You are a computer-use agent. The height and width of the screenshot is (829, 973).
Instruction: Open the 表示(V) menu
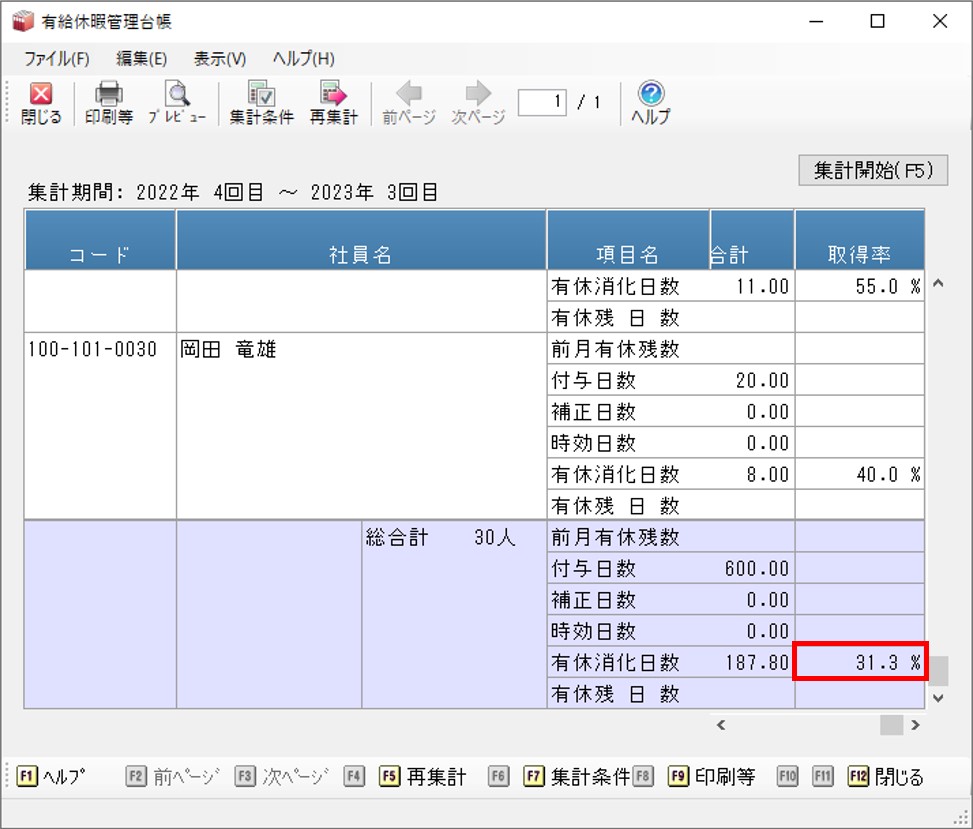(220, 59)
